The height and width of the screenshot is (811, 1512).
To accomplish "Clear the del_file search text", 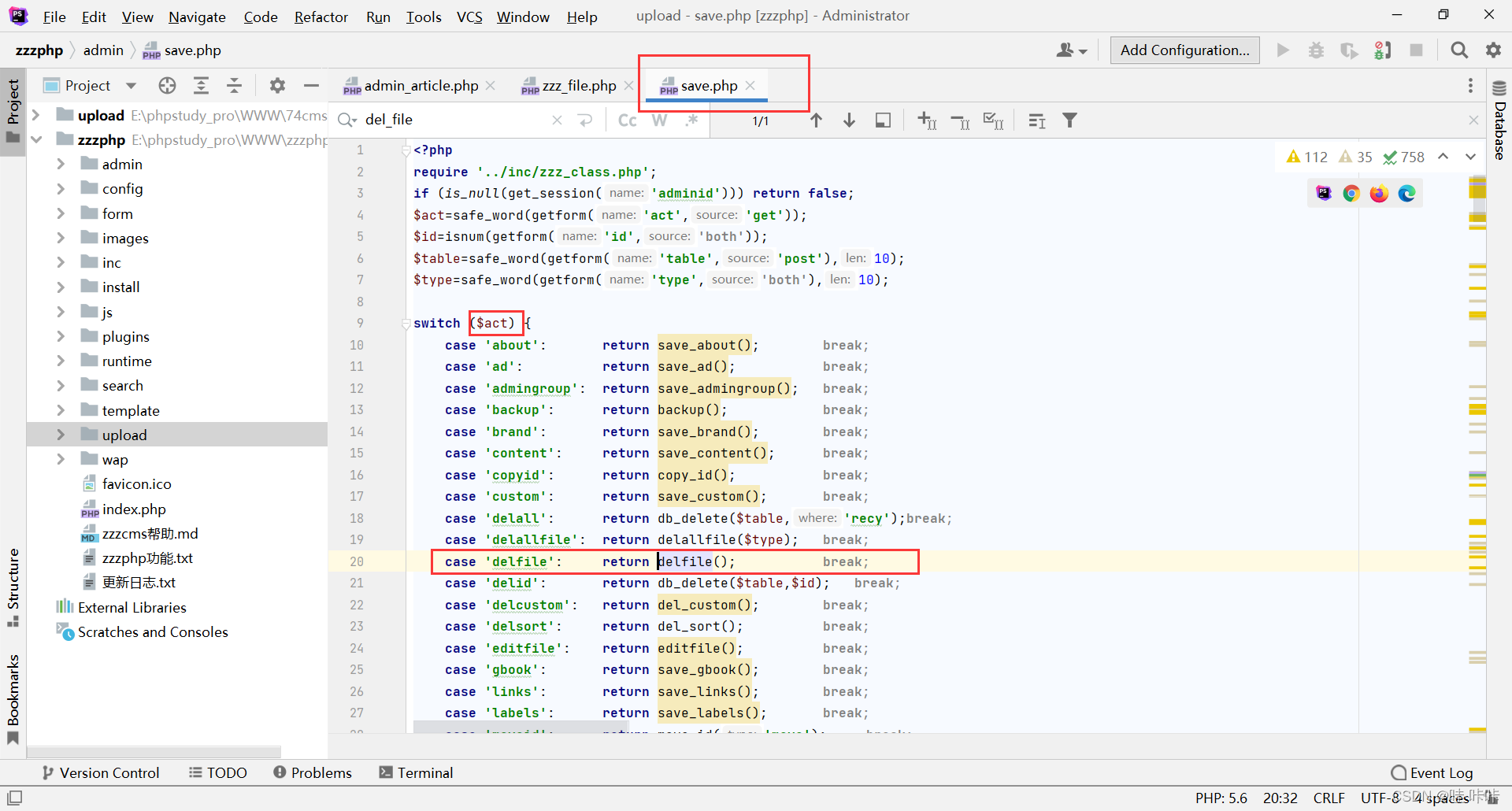I will (557, 120).
